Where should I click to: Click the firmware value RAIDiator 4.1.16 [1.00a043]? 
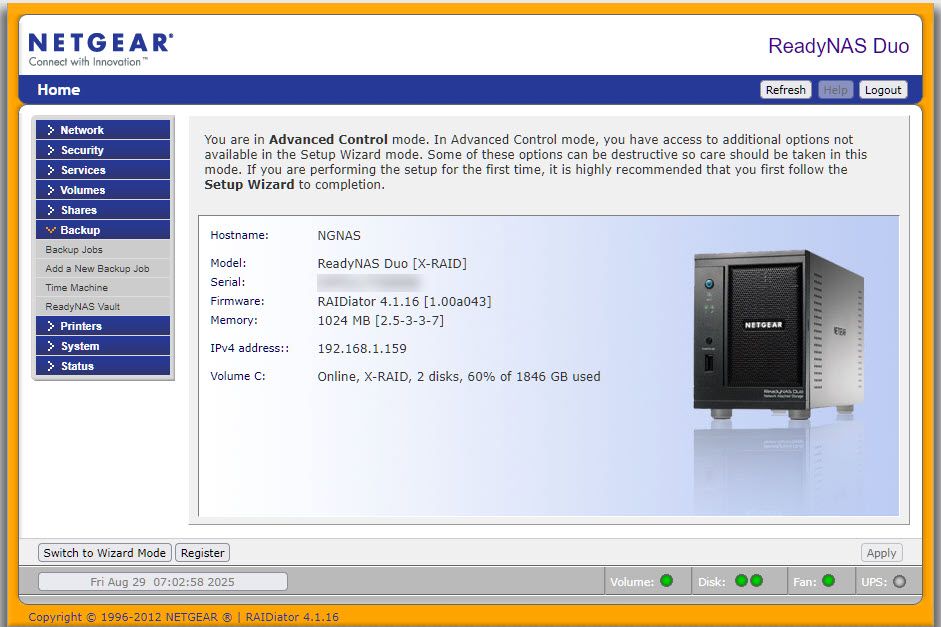pos(404,301)
